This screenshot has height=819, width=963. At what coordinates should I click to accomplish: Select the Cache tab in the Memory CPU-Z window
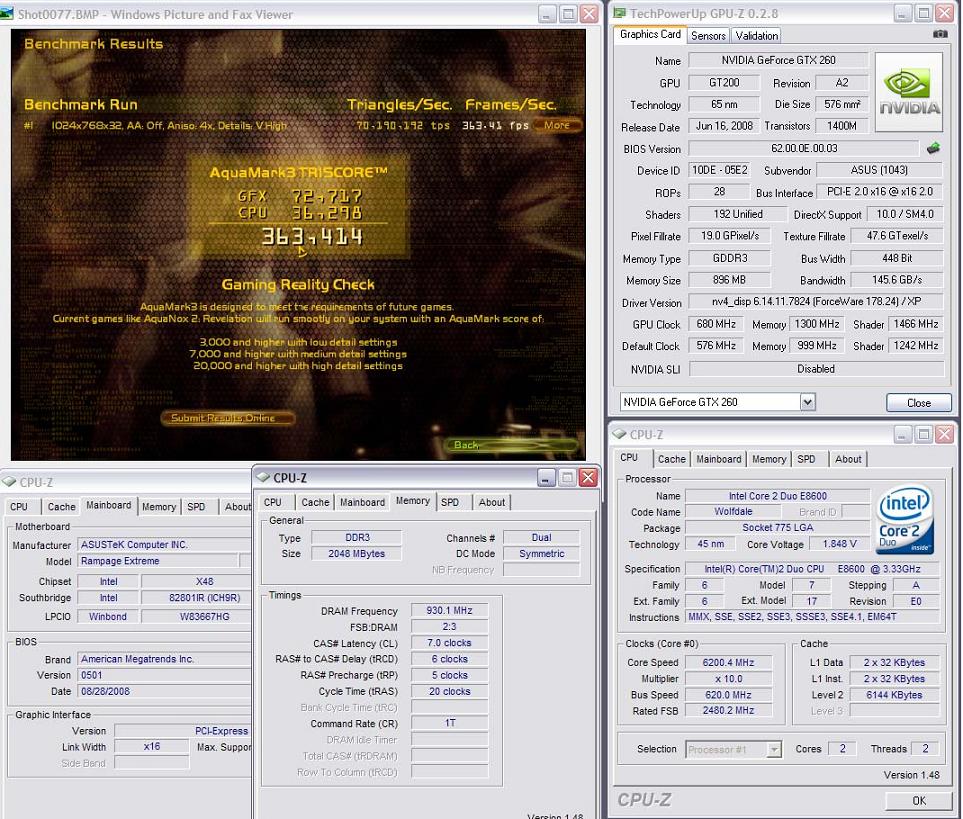[x=315, y=502]
